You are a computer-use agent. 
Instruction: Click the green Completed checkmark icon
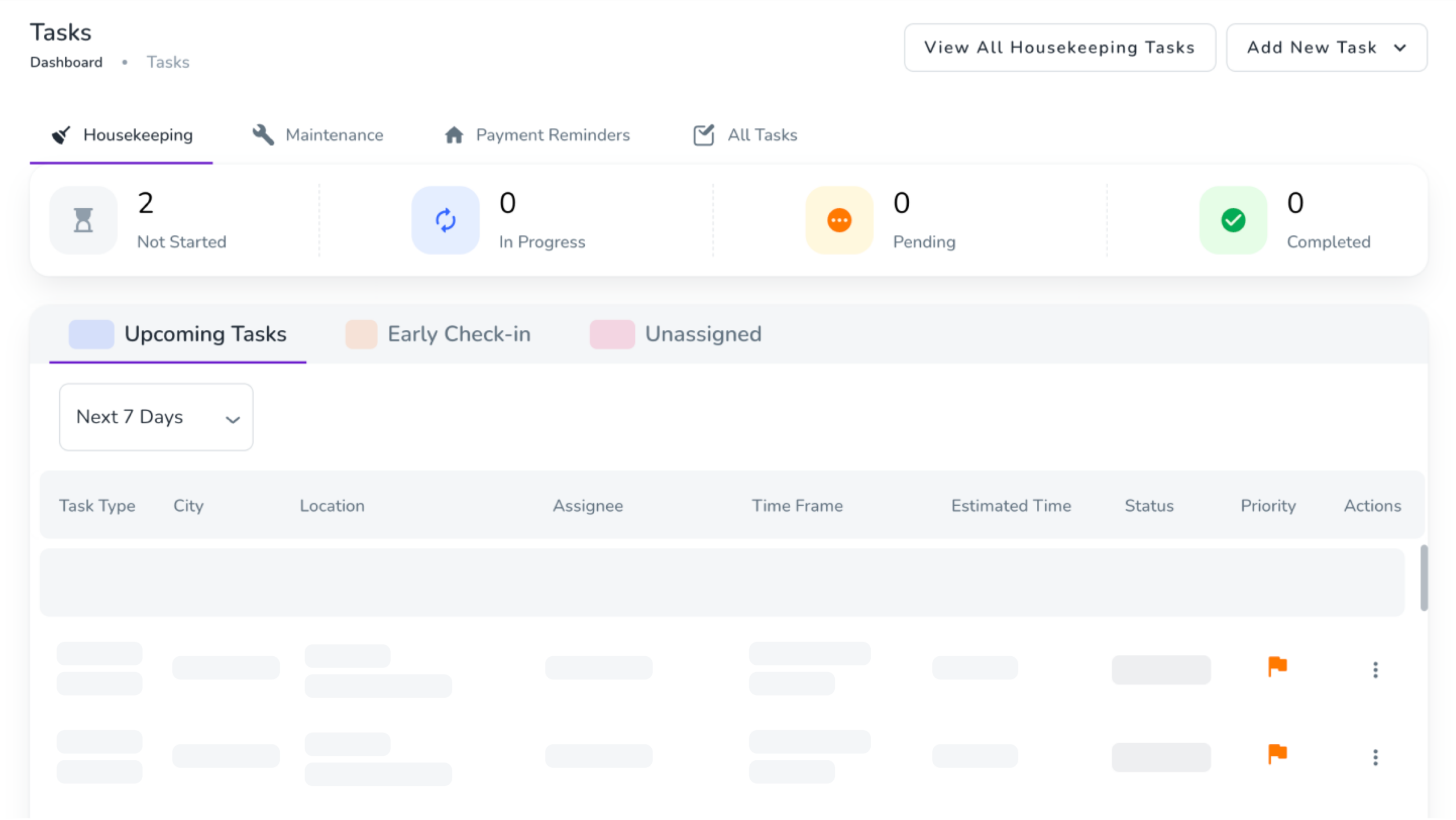tap(1233, 220)
